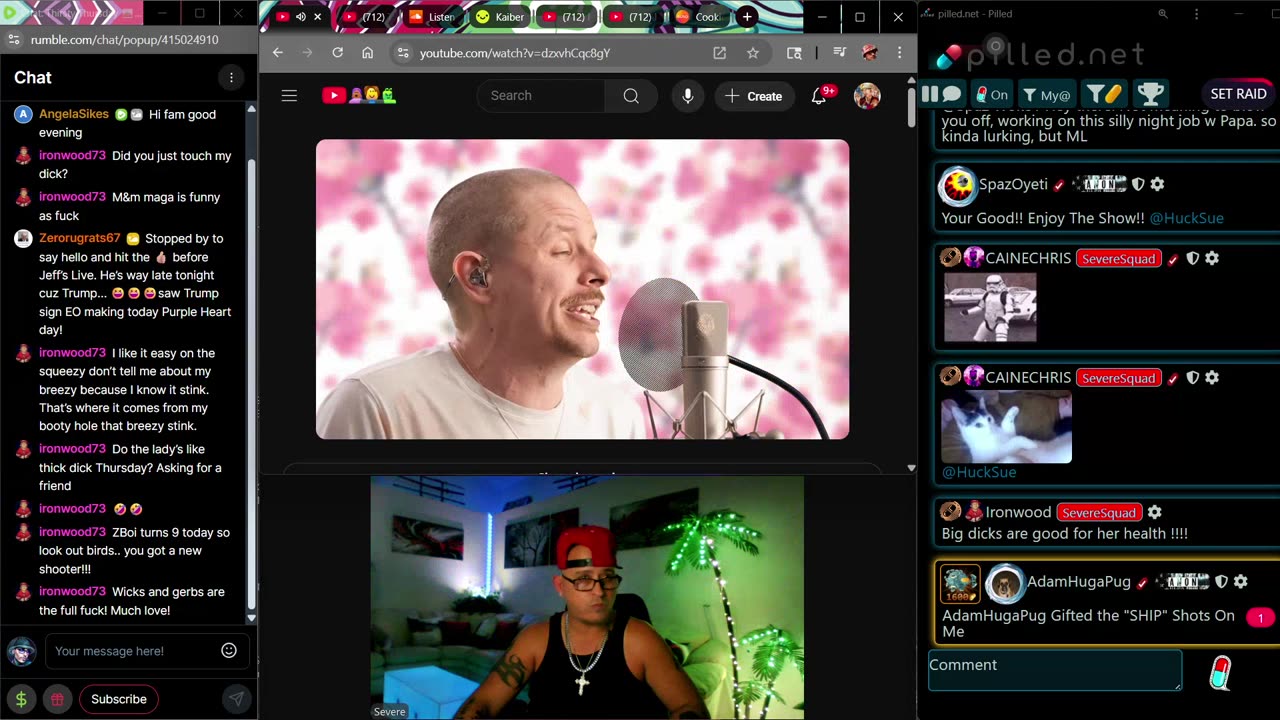Close the active YouTube tab
This screenshot has height=720, width=1280.
point(318,17)
